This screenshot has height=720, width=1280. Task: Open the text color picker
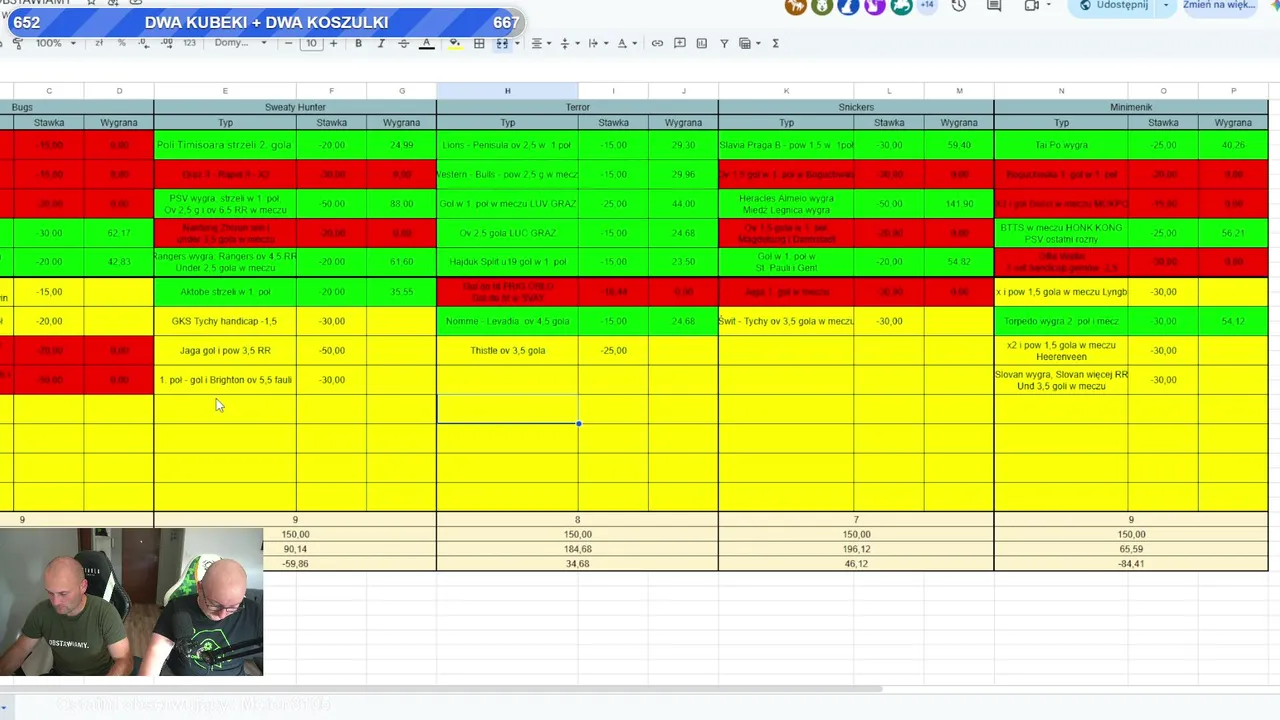point(427,44)
